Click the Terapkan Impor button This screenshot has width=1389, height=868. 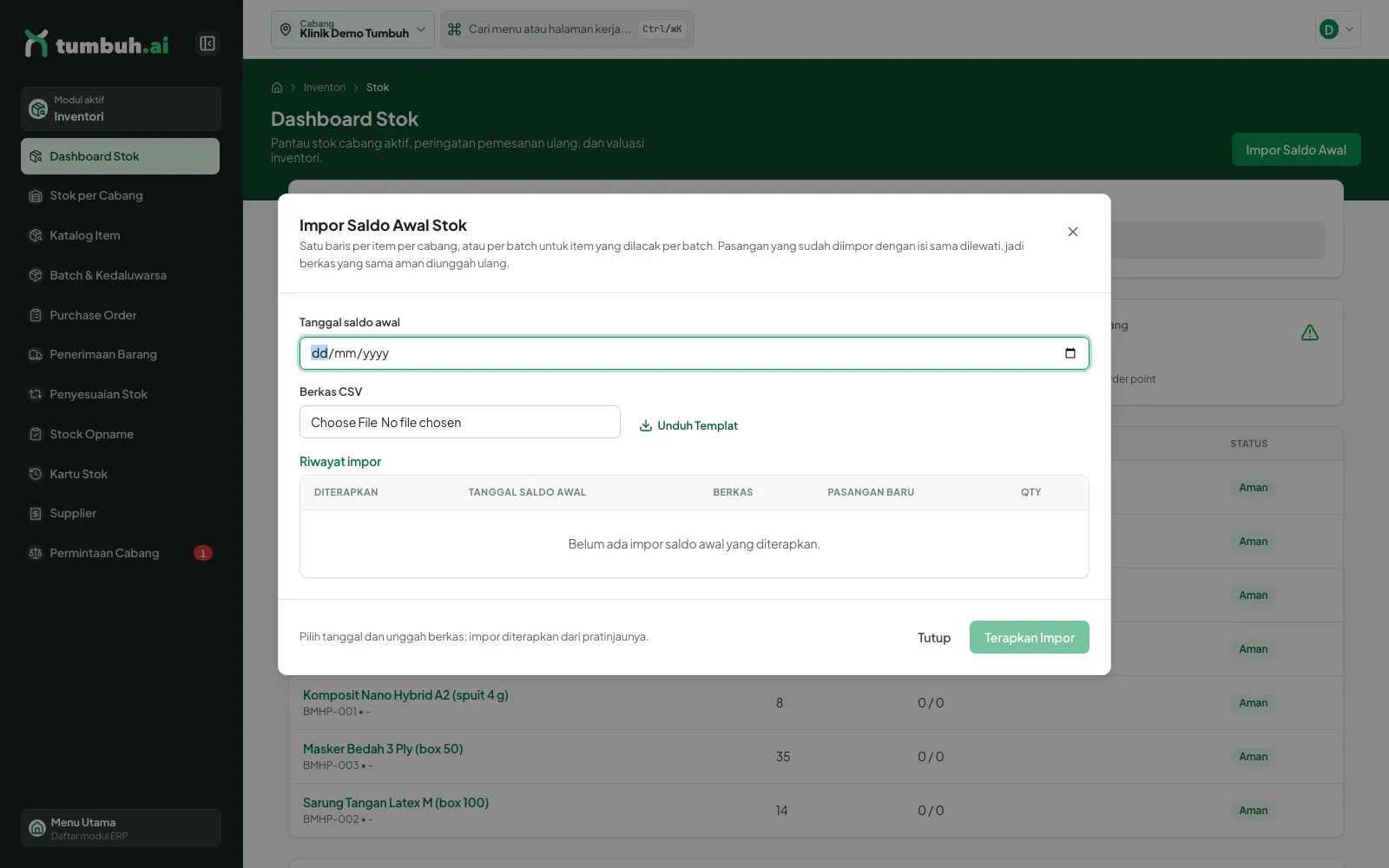pyautogui.click(x=1029, y=638)
